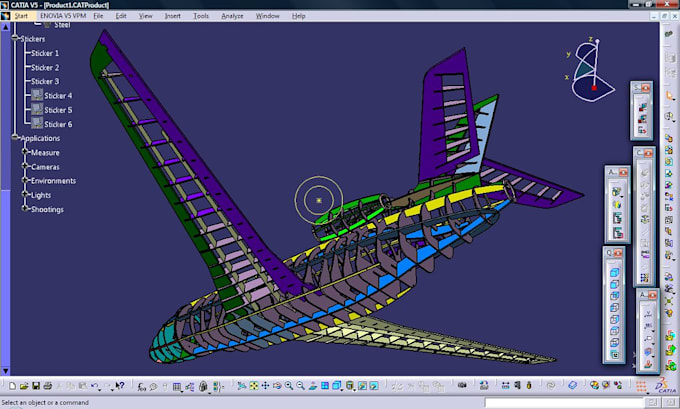The width and height of the screenshot is (680, 409).
Task: Toggle Hide/Show on bottom toolbar
Action: coord(362,386)
